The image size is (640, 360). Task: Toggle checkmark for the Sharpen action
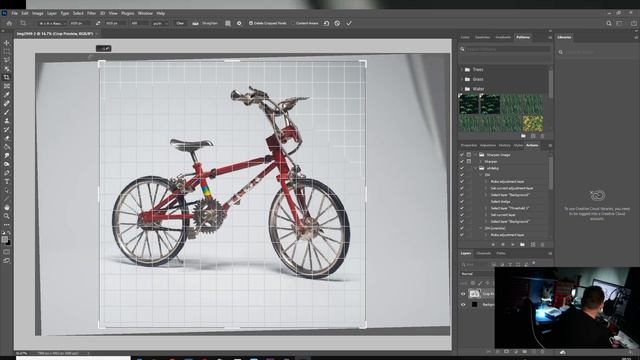click(462, 162)
